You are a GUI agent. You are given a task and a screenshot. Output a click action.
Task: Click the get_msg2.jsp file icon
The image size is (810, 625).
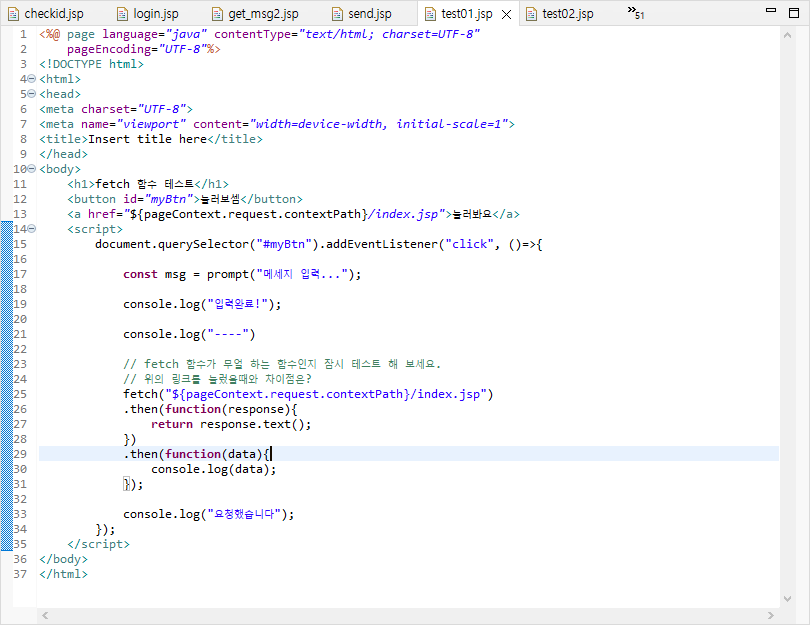(218, 14)
